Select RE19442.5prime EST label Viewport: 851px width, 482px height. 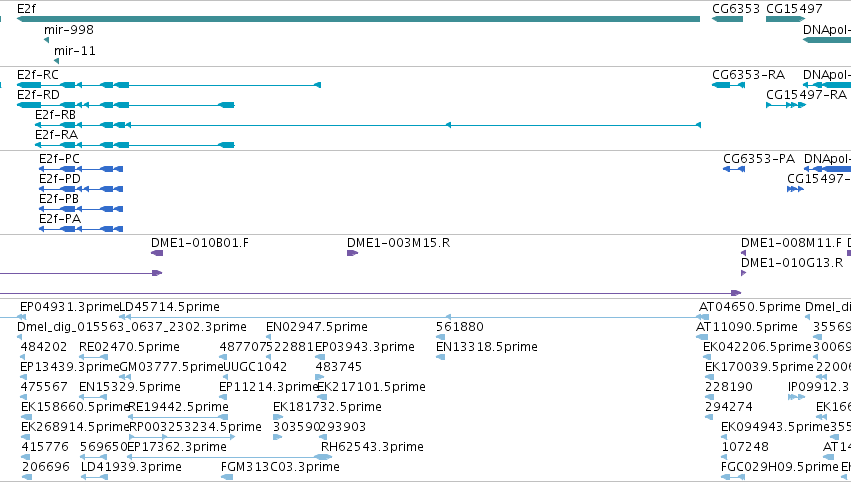pos(179,407)
